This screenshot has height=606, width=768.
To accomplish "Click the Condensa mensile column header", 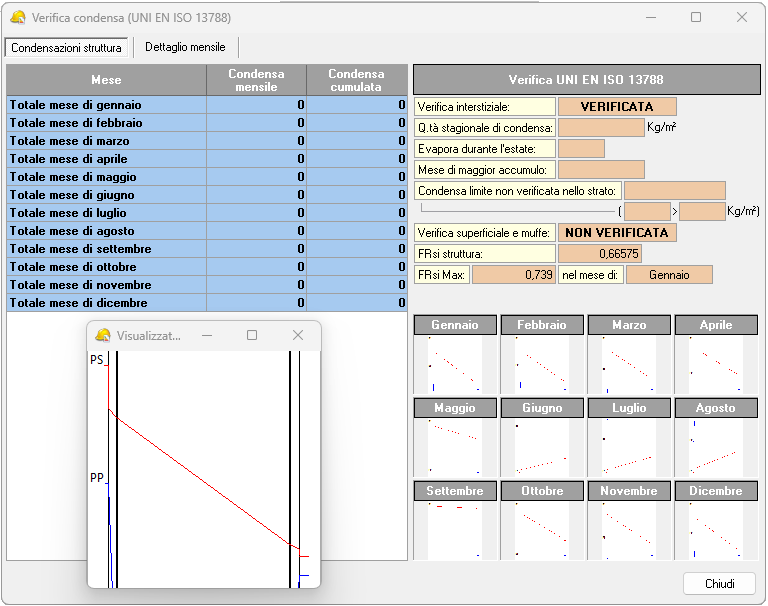I will [256, 80].
